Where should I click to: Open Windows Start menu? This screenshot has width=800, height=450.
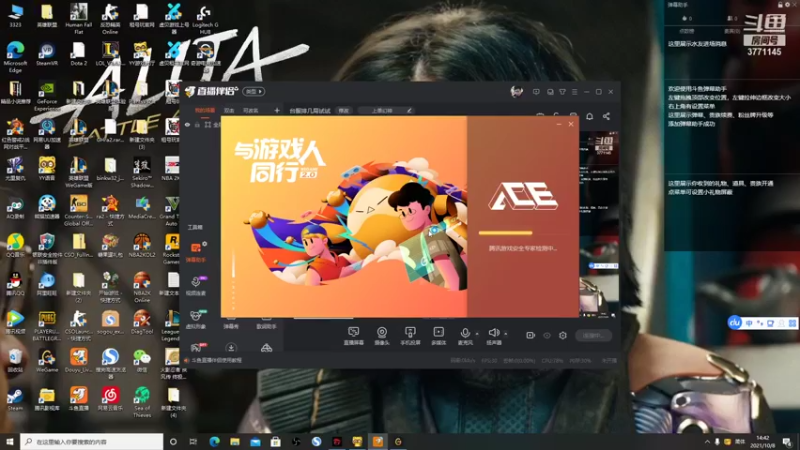[x=10, y=441]
